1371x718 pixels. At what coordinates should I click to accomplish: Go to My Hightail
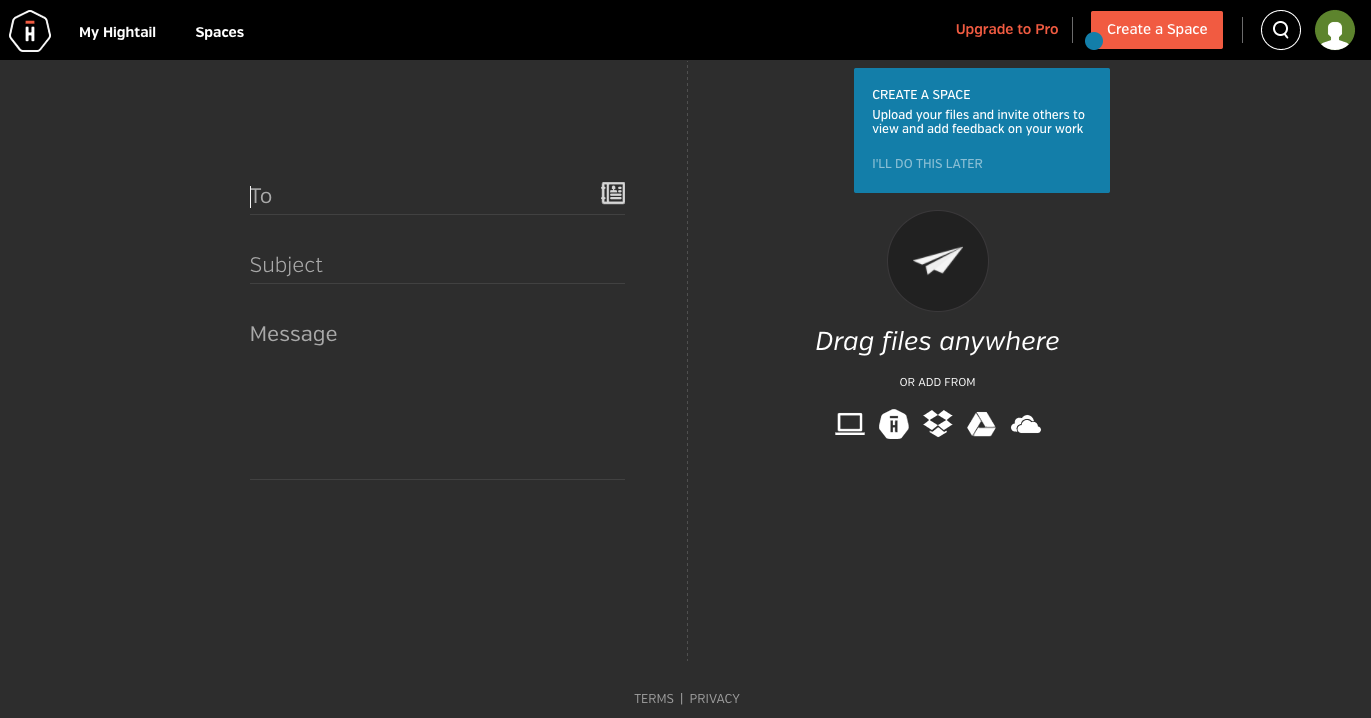pyautogui.click(x=118, y=32)
